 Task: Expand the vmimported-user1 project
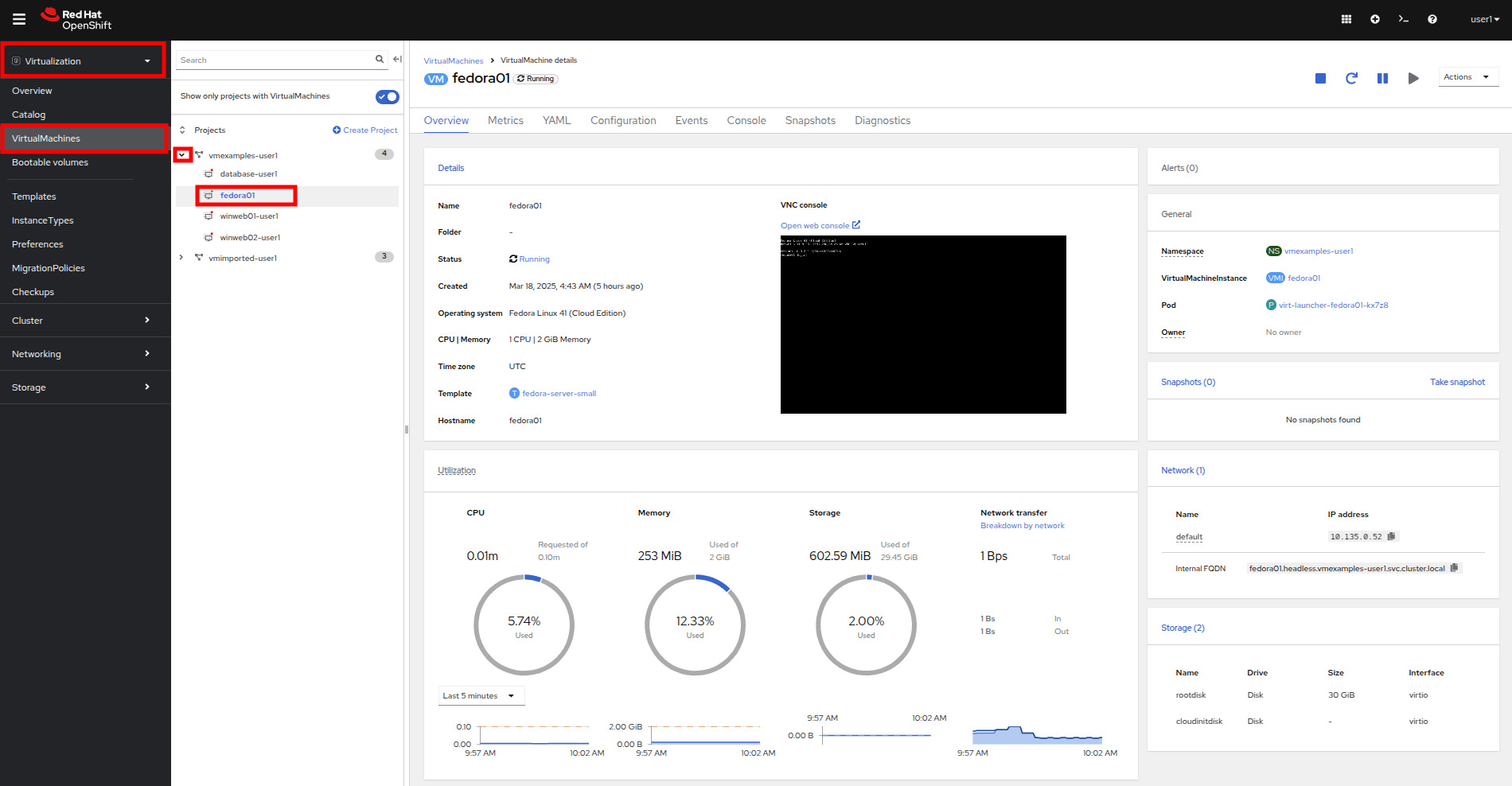(x=181, y=257)
